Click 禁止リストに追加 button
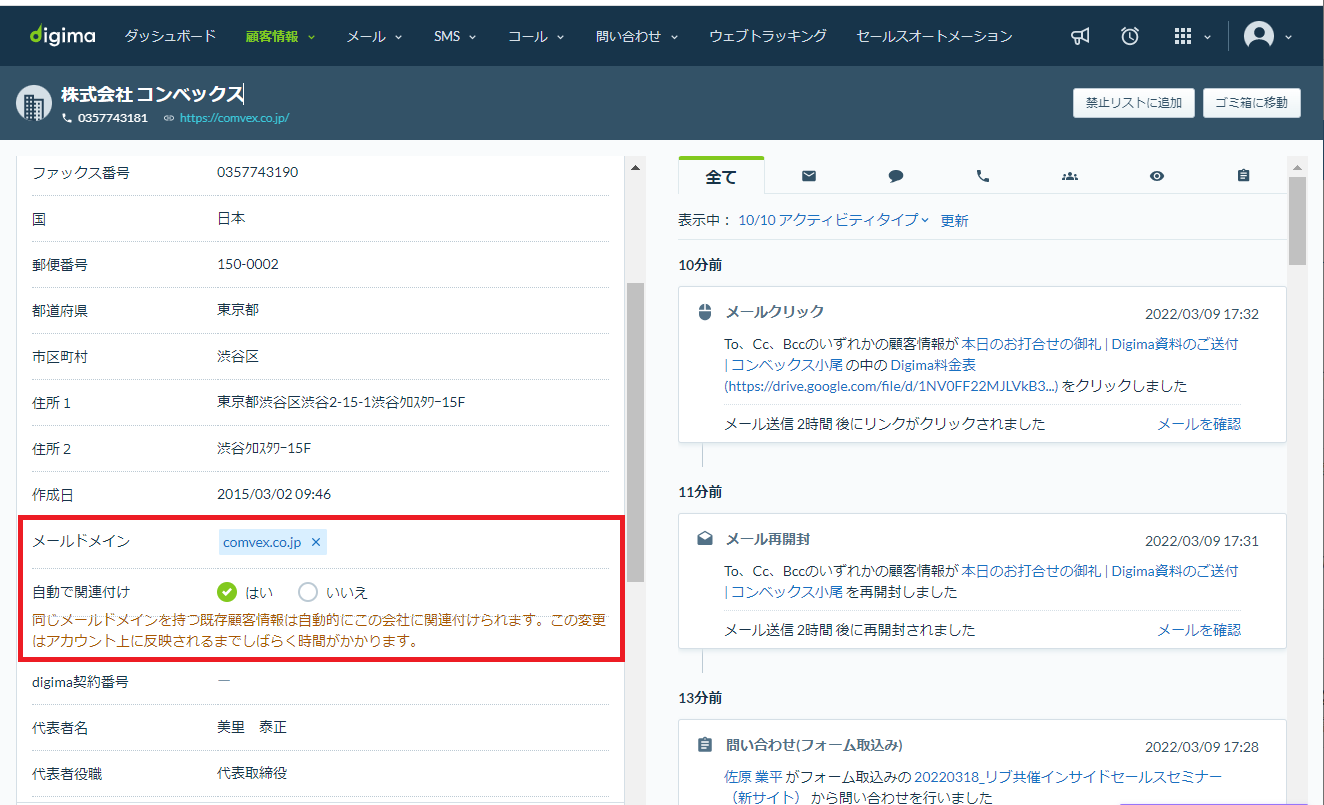 tap(1134, 102)
